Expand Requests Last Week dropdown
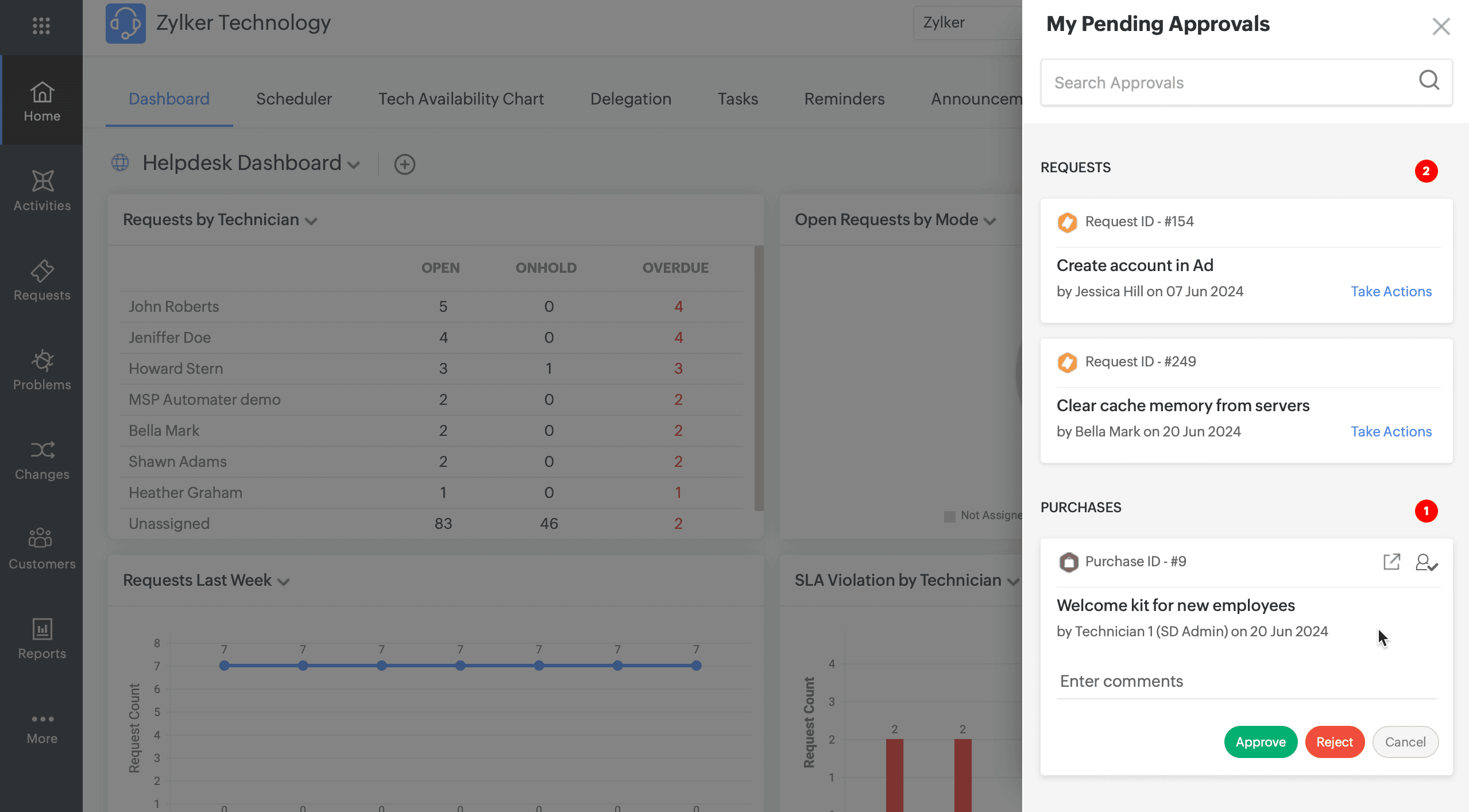1469x812 pixels. [284, 582]
